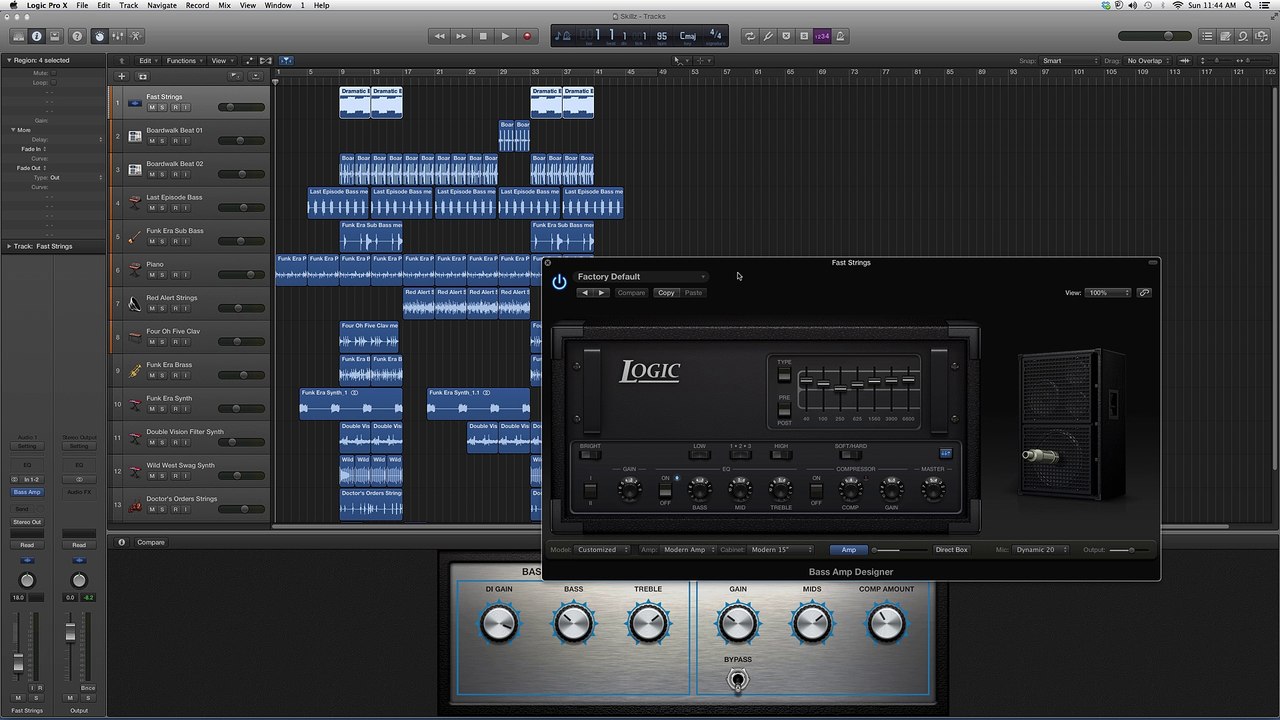Open the Window menu

tap(278, 6)
